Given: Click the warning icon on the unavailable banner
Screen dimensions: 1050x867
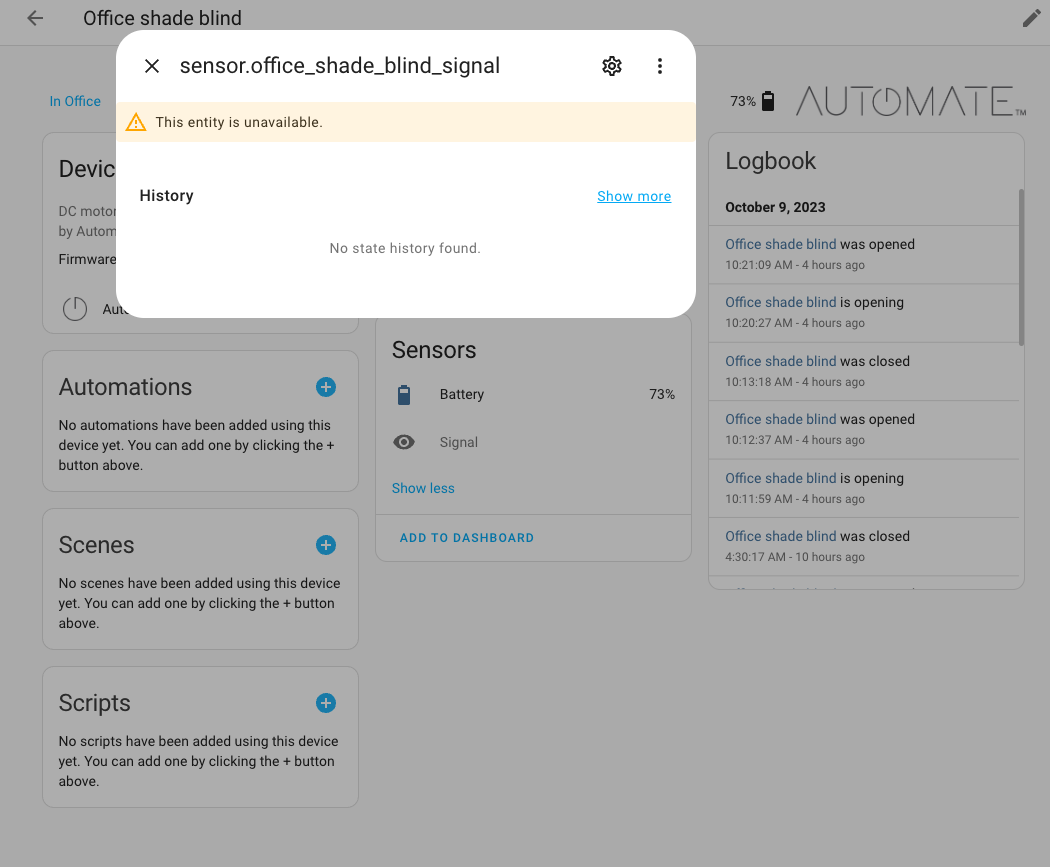Looking at the screenshot, I should [x=136, y=121].
